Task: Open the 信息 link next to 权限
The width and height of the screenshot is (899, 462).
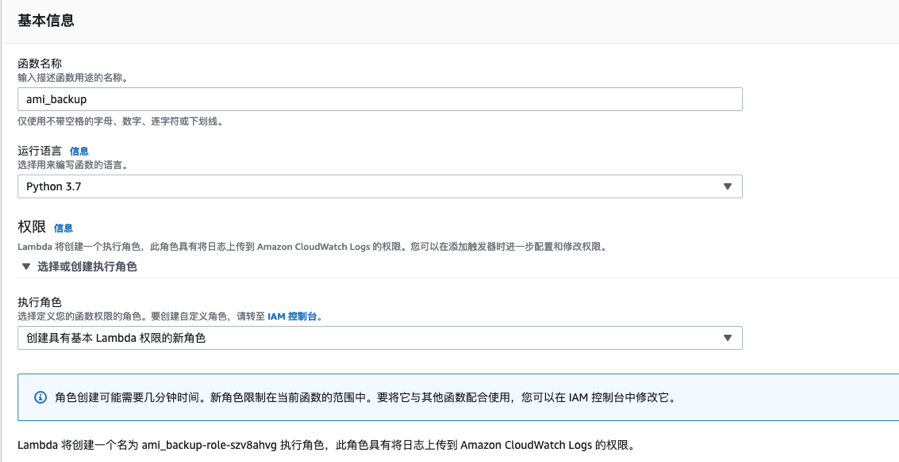Action: pyautogui.click(x=63, y=228)
